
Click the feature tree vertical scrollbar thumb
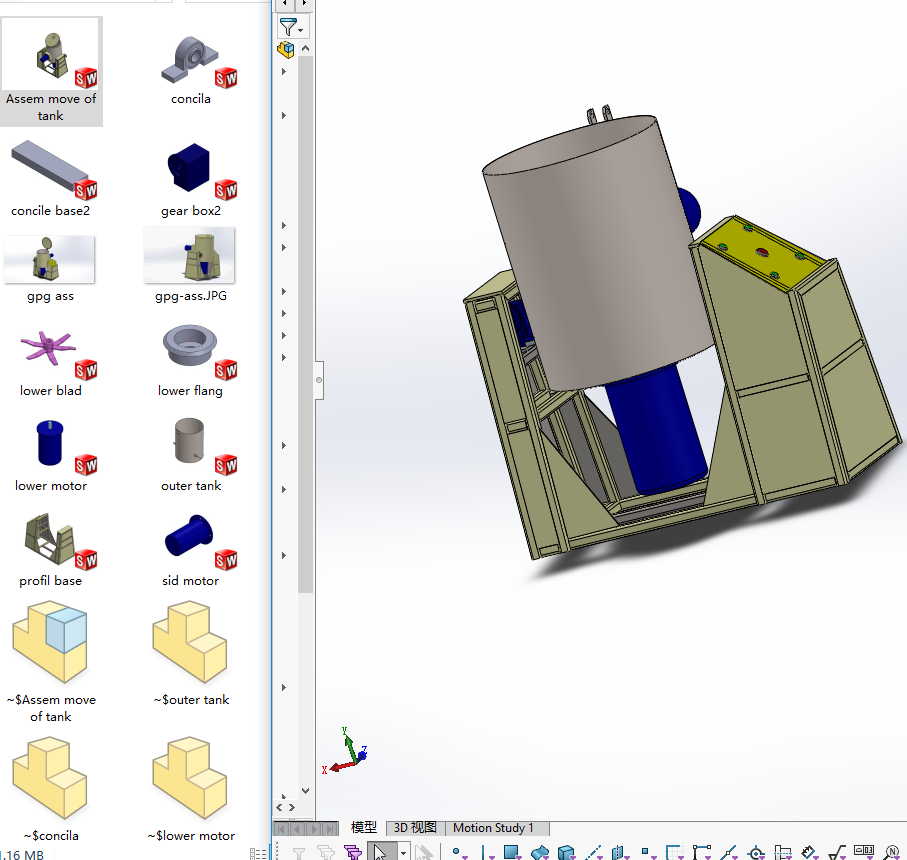pyautogui.click(x=305, y=324)
